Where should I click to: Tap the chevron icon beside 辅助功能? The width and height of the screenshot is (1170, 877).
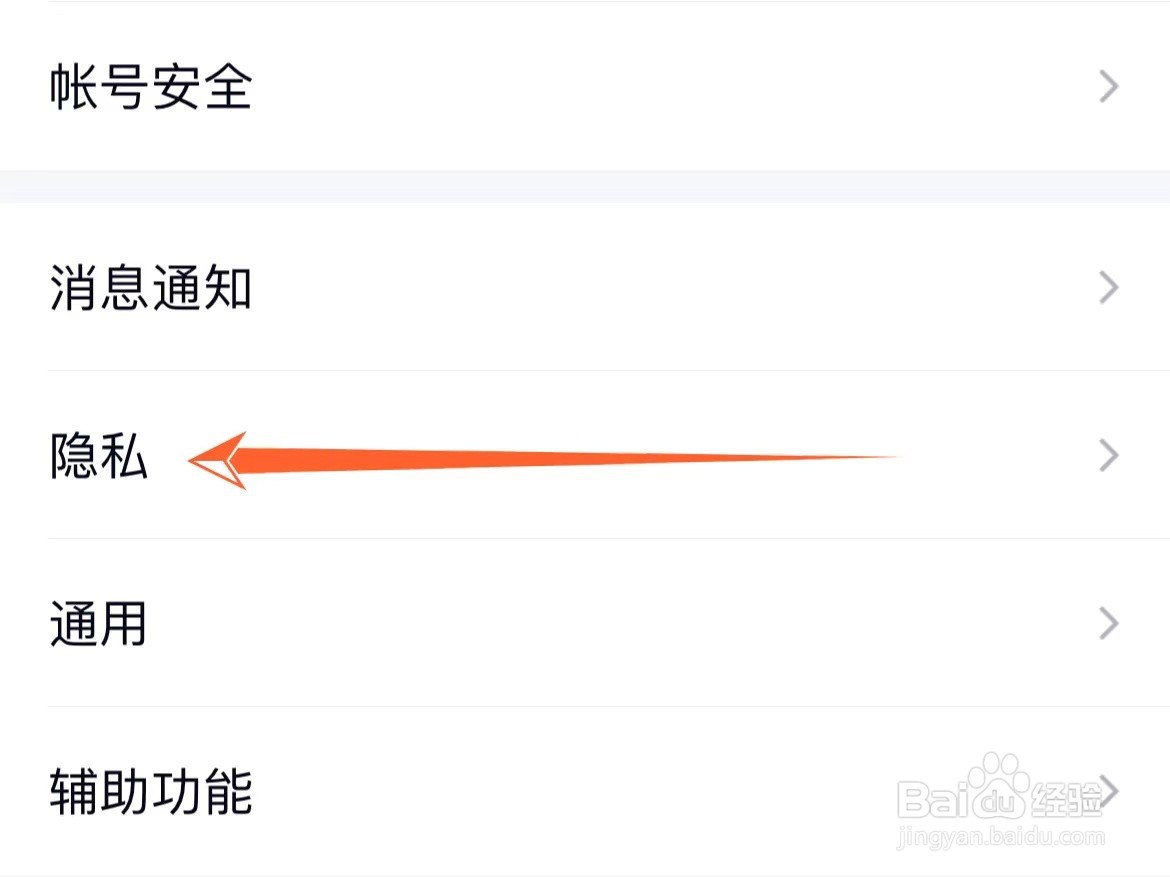[1110, 791]
